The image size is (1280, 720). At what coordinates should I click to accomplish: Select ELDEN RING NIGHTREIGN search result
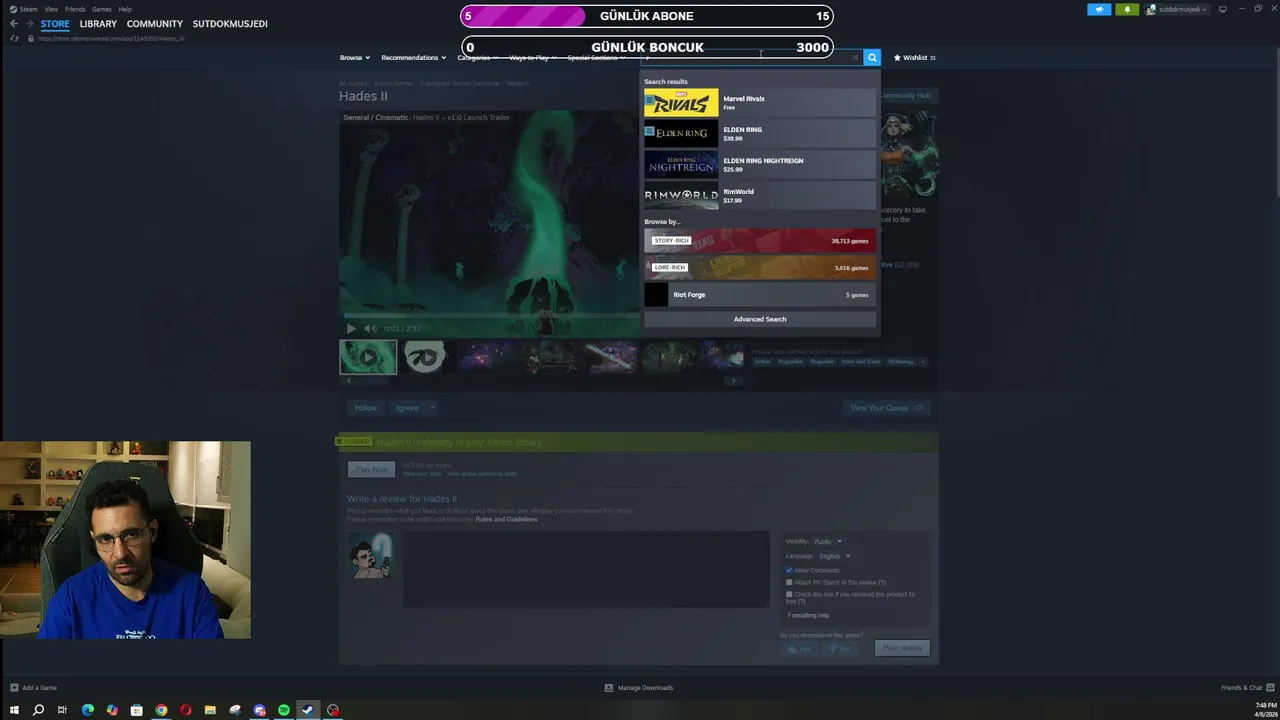[760, 164]
